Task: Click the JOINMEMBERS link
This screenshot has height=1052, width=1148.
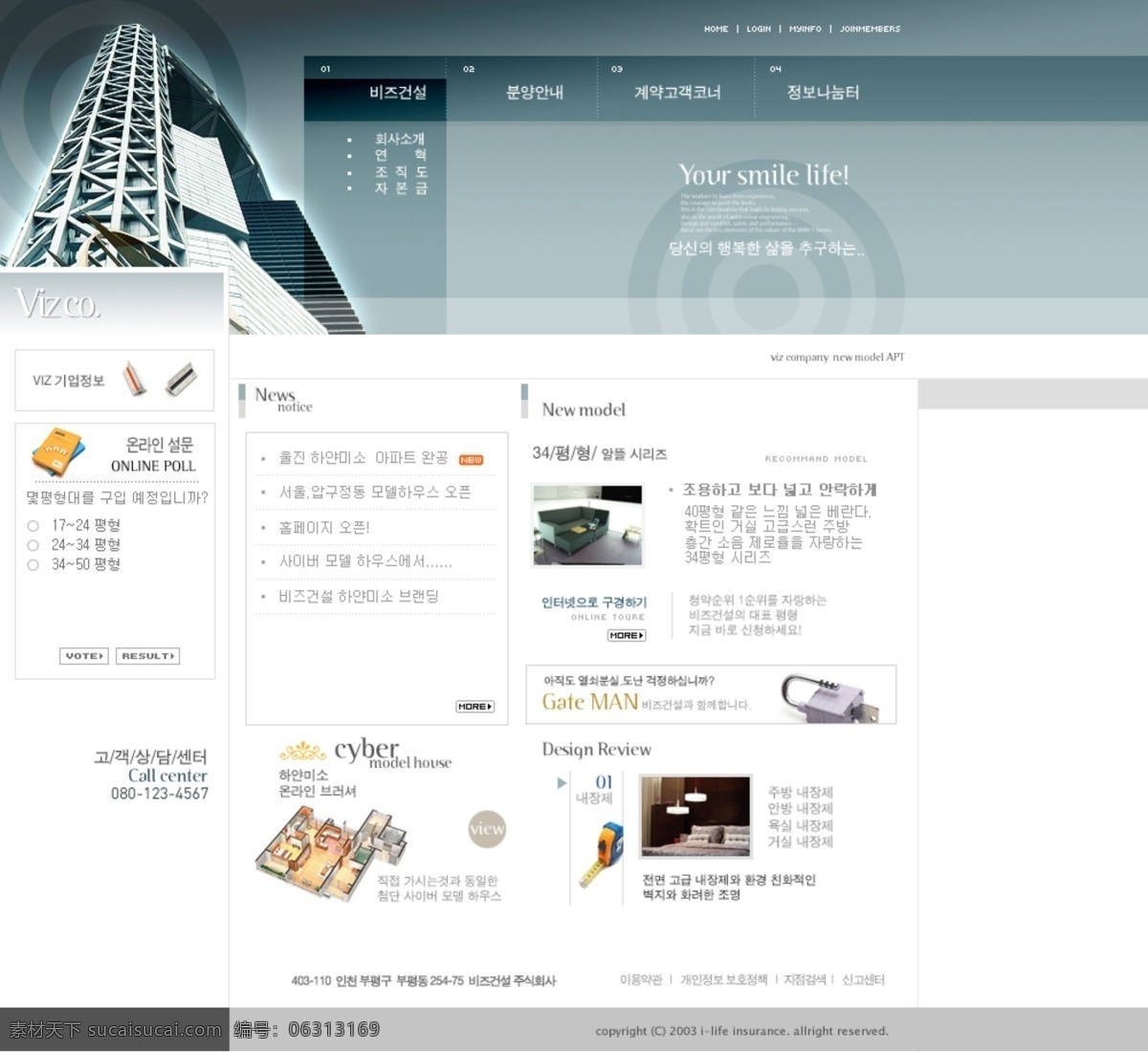Action: [x=870, y=29]
